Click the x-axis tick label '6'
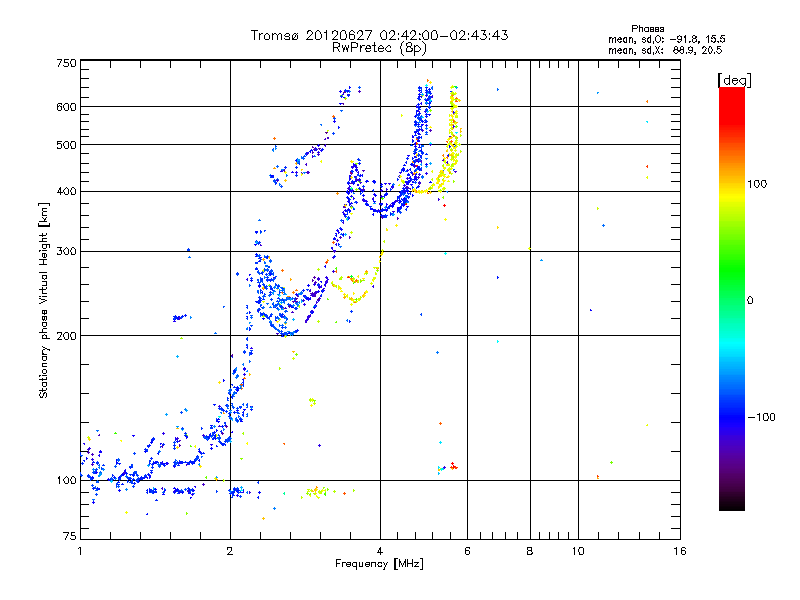This screenshot has height=600, width=800. click(467, 551)
